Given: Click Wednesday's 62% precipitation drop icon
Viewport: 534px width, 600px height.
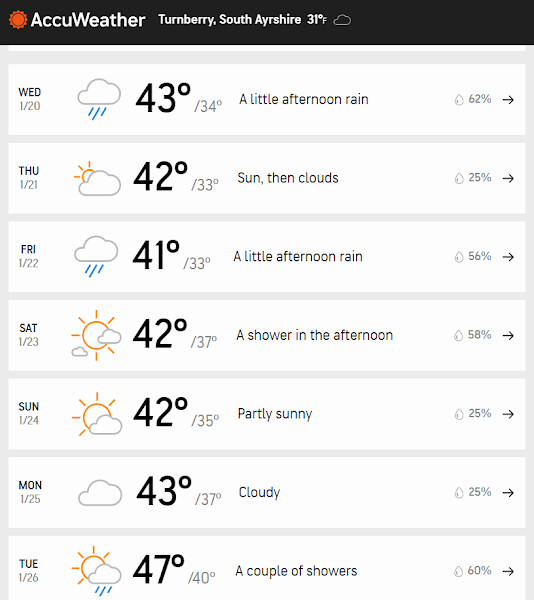Looking at the screenshot, I should [459, 99].
